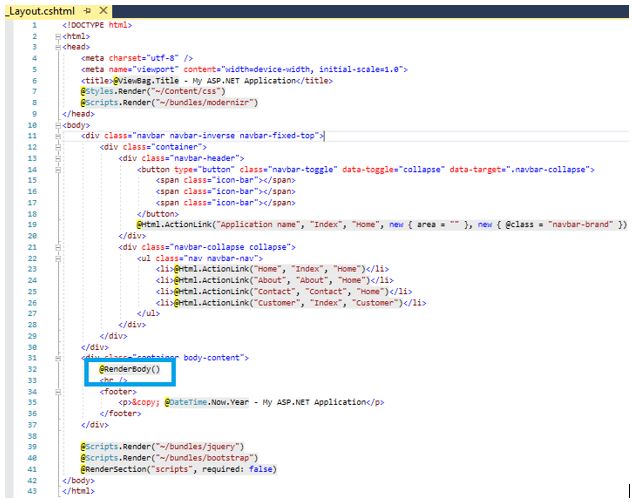Image resolution: width=633 pixels, height=502 pixels.
Task: Click the @Styles.Render("~/Content/css") line
Action: 153,92
